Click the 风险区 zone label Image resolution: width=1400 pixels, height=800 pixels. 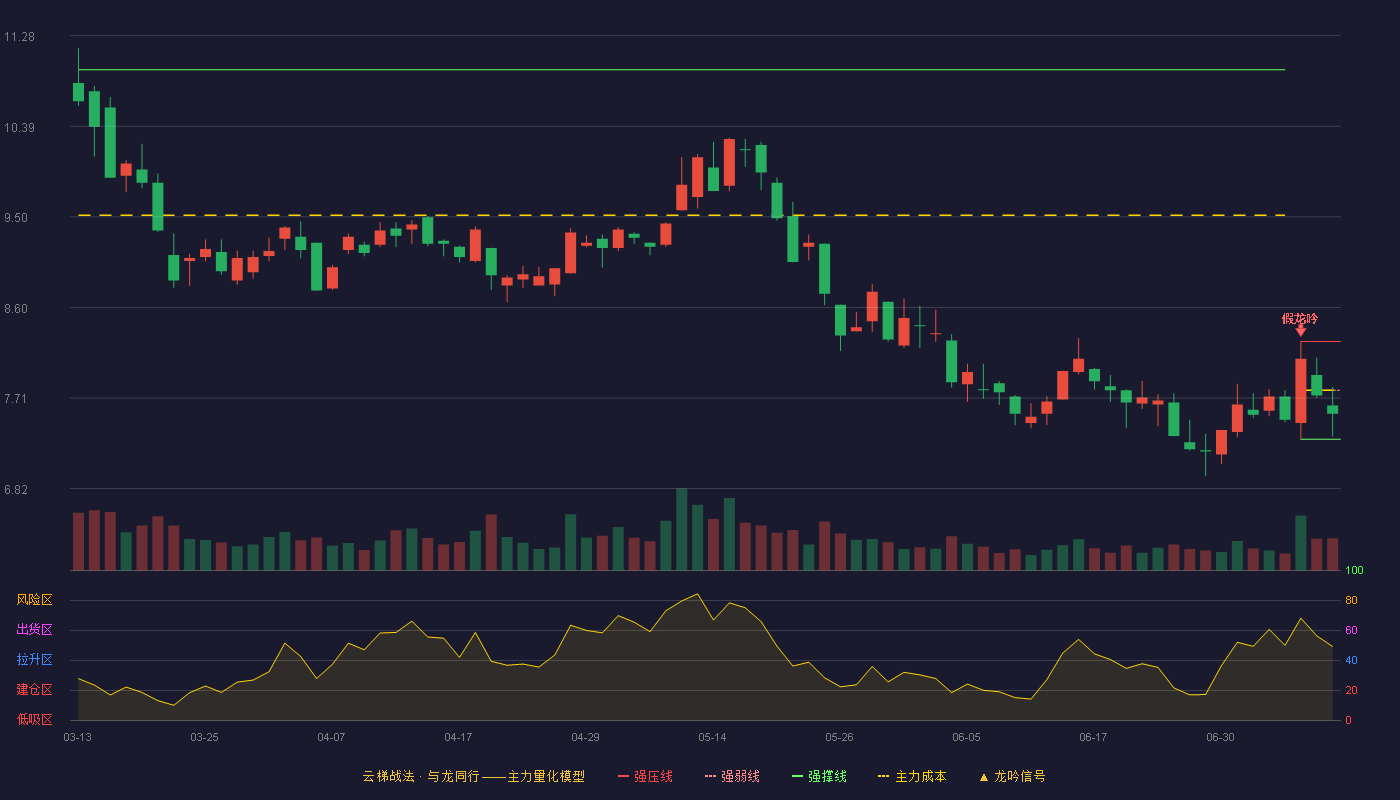(x=34, y=600)
